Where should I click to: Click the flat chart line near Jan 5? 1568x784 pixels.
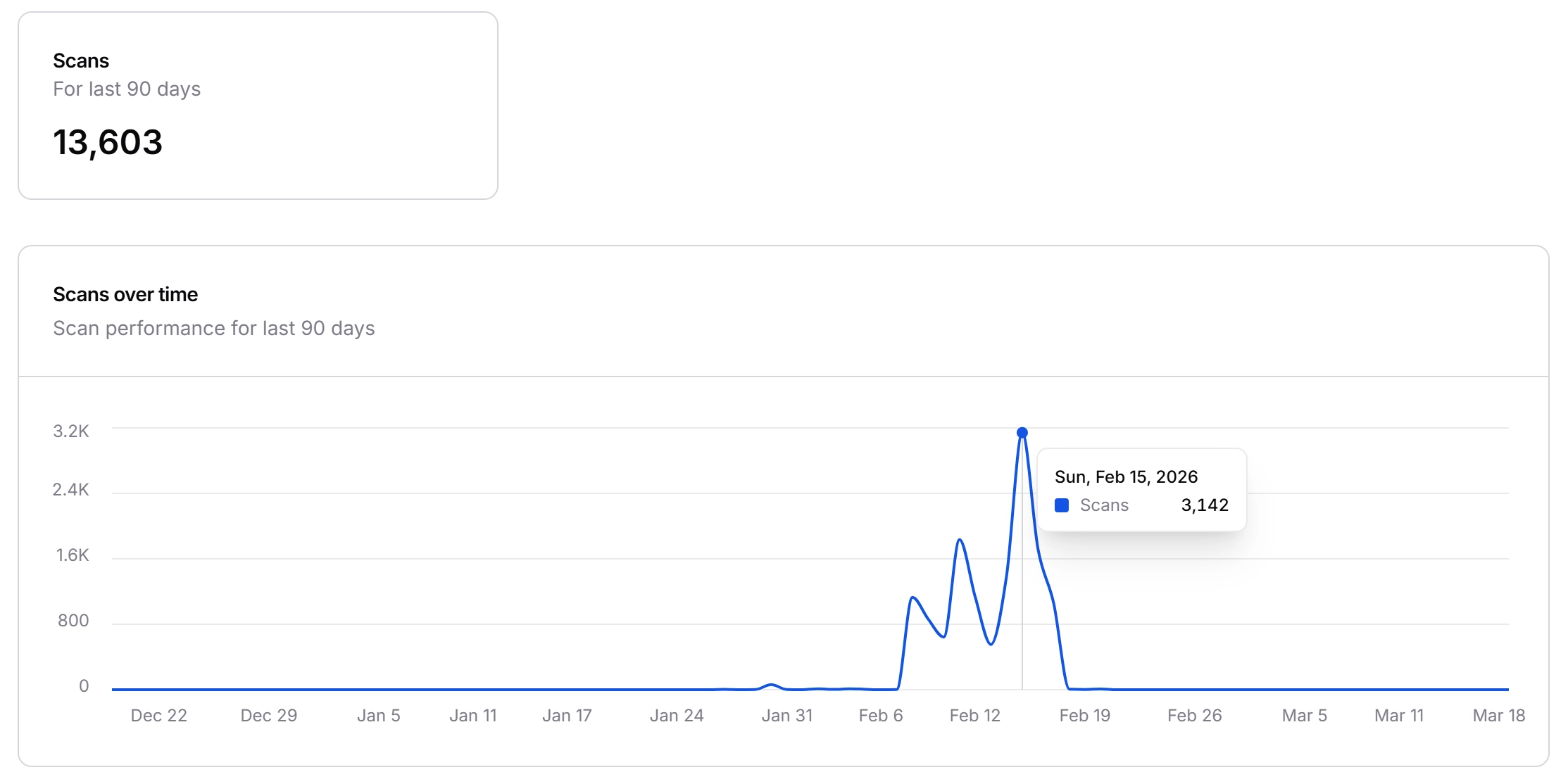pos(378,690)
